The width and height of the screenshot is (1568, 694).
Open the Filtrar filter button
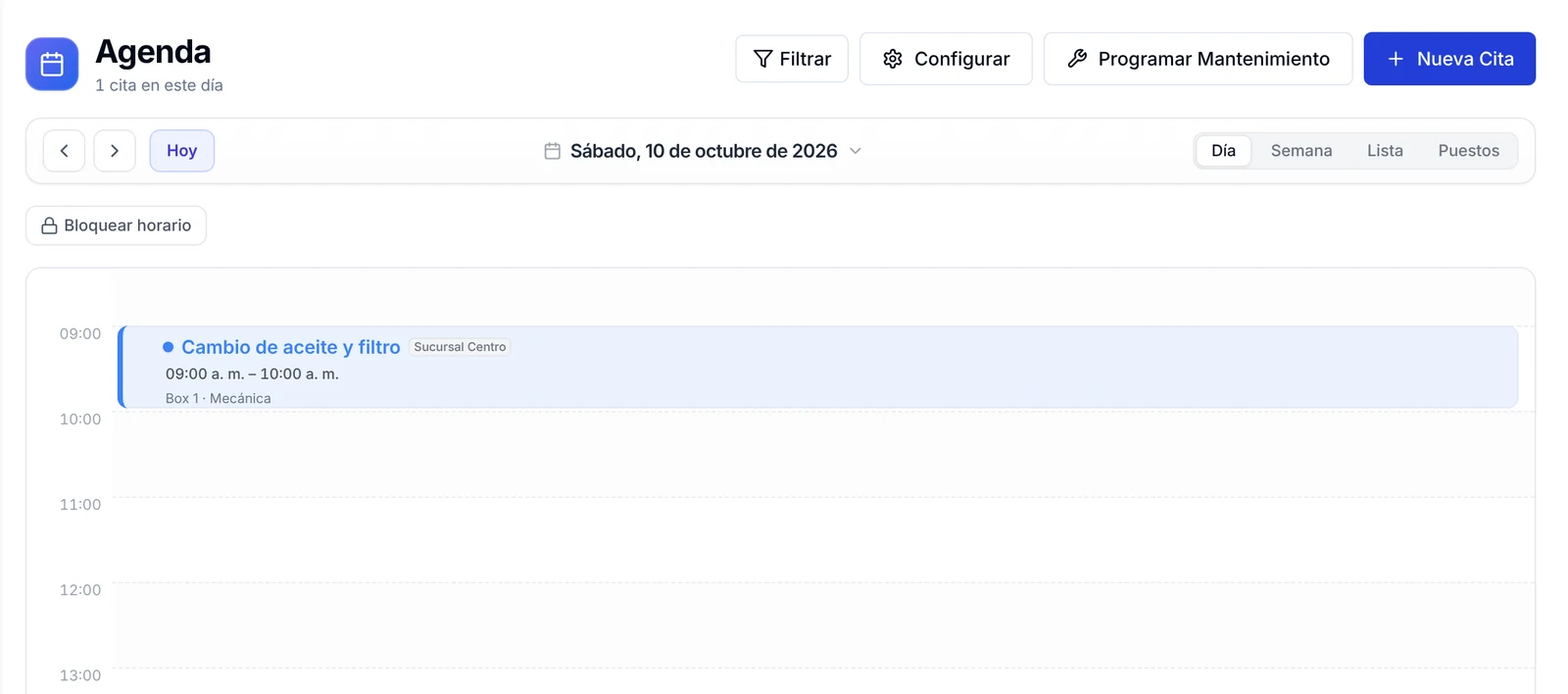[x=792, y=59]
